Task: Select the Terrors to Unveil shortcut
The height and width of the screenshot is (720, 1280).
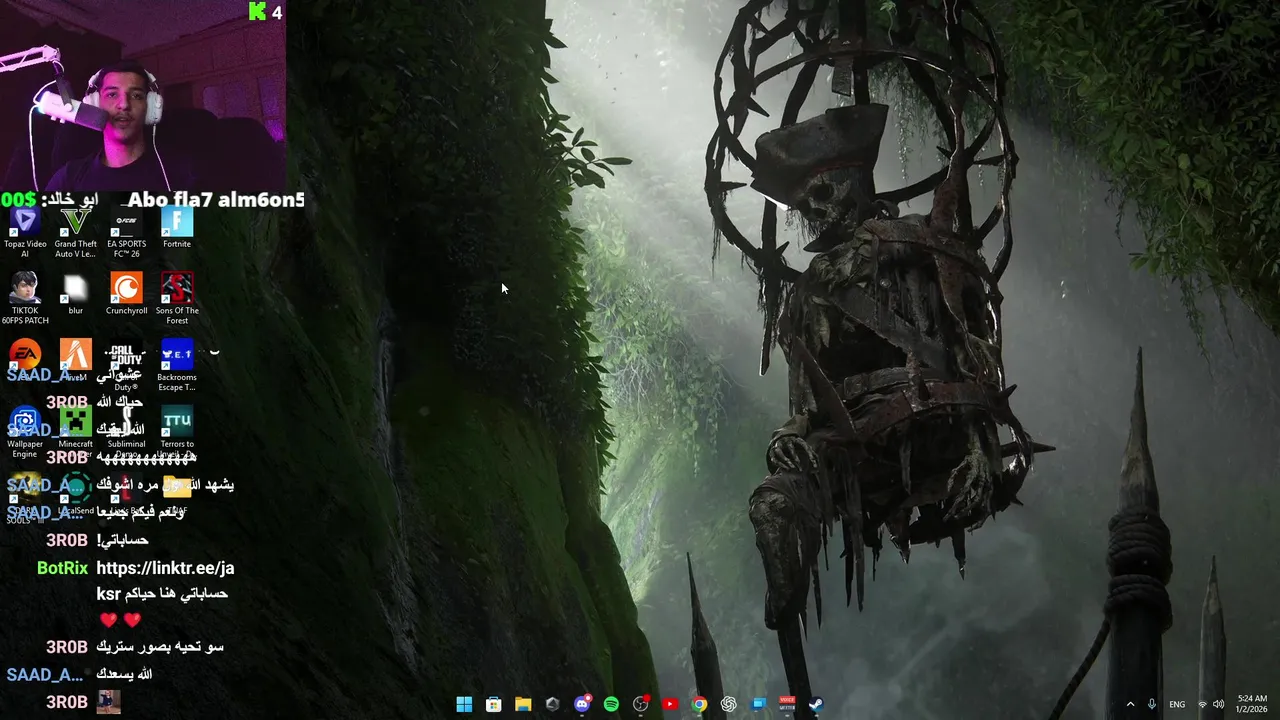Action: click(x=177, y=432)
